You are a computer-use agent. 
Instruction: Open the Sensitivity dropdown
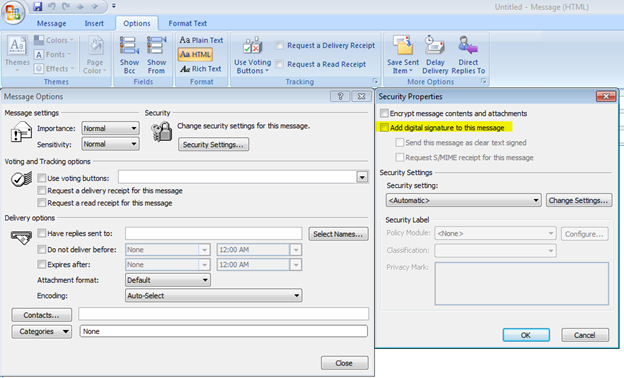pyautogui.click(x=110, y=144)
